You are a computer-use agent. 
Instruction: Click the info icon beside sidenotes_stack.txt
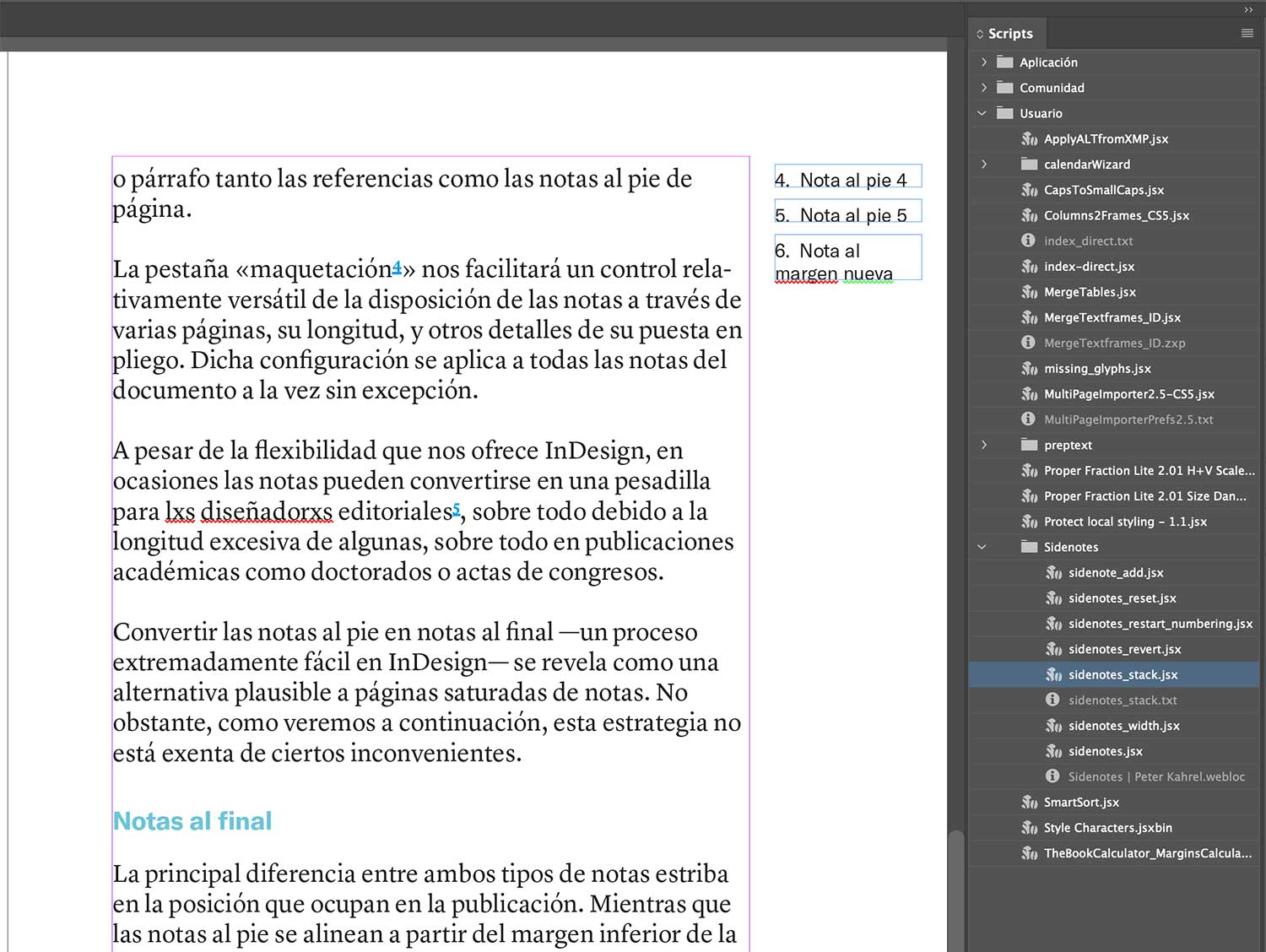click(1052, 700)
